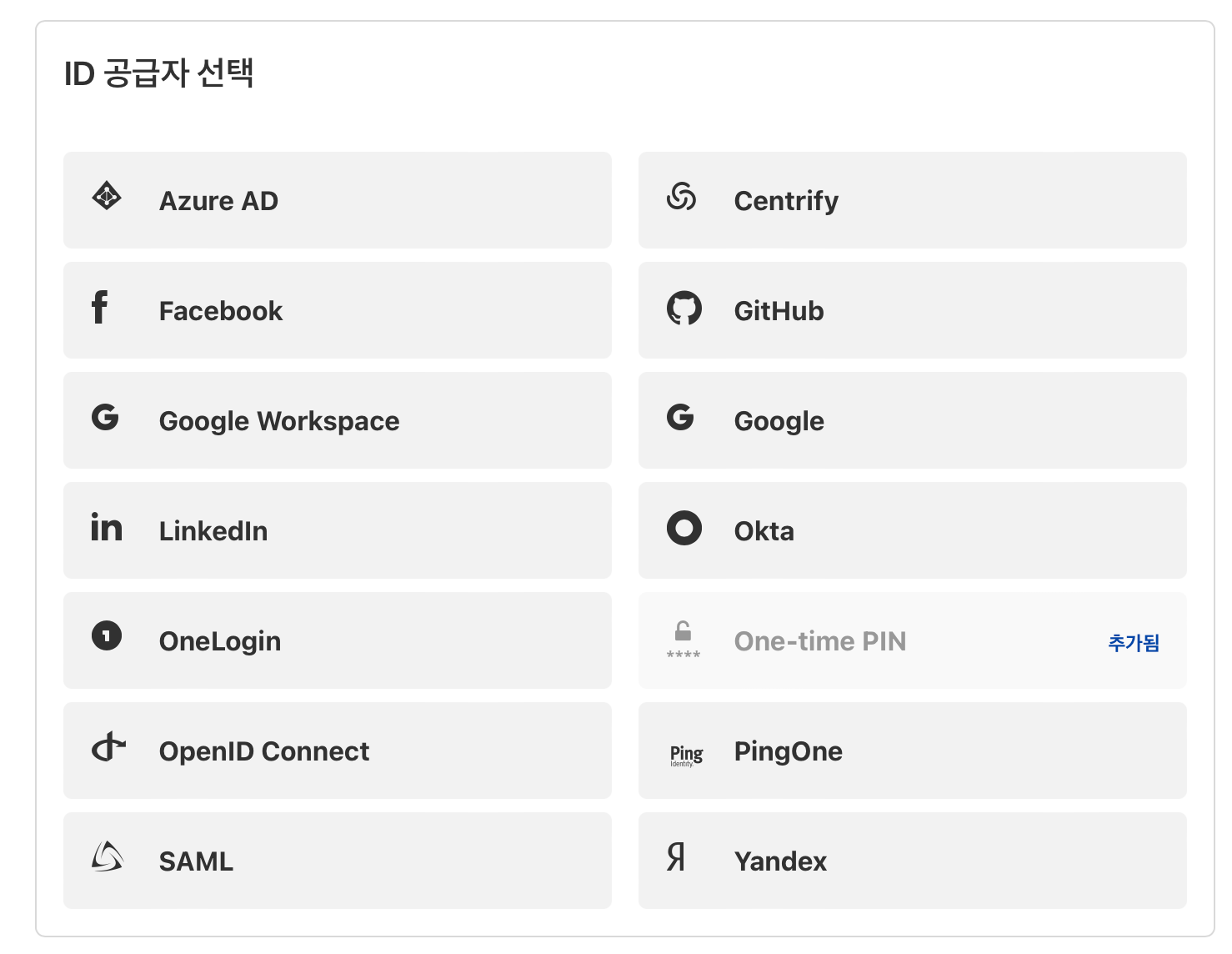Click the Azure AD diamond icon
The image size is (1232, 954).
107,197
